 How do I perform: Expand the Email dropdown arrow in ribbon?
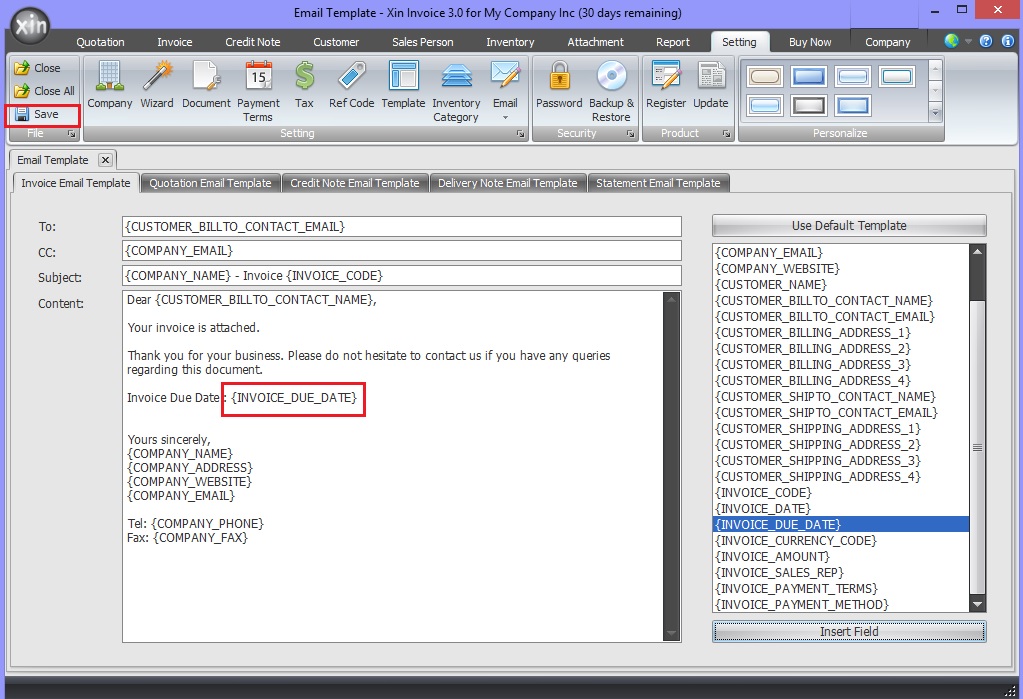(505, 118)
